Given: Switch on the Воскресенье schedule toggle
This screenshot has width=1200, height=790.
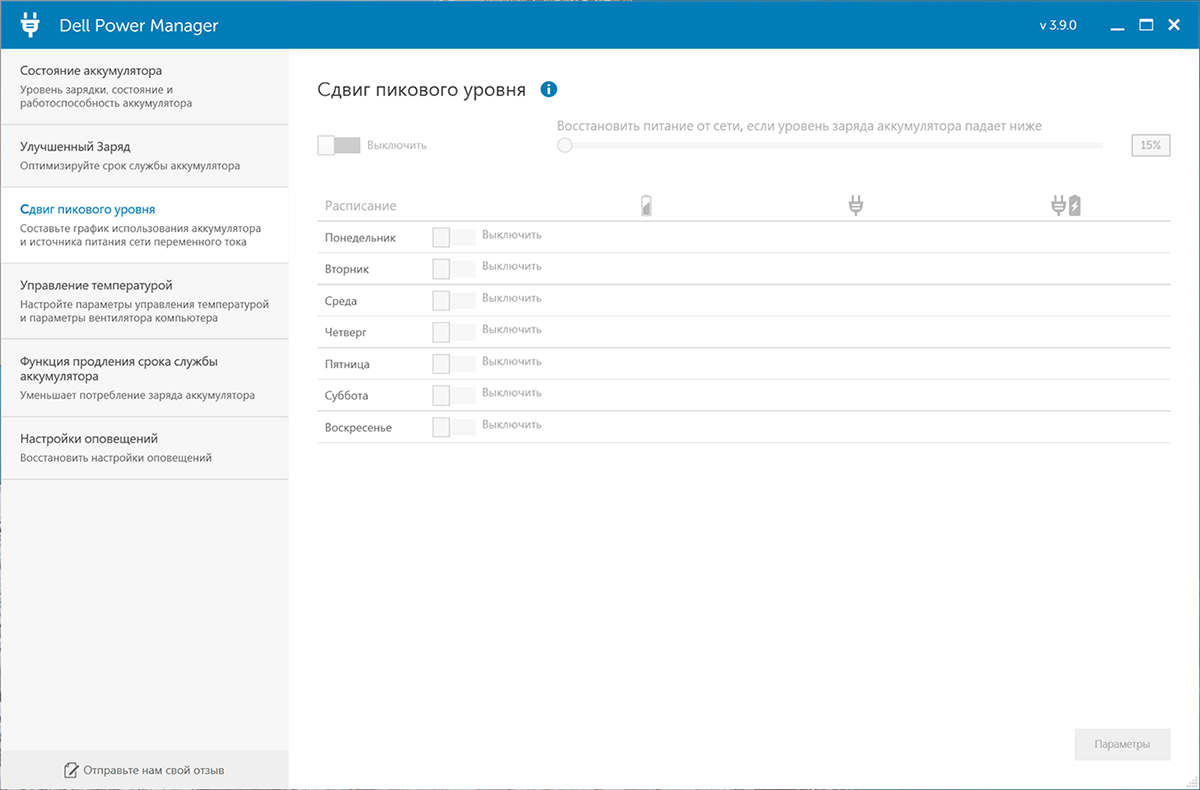Looking at the screenshot, I should (x=453, y=427).
